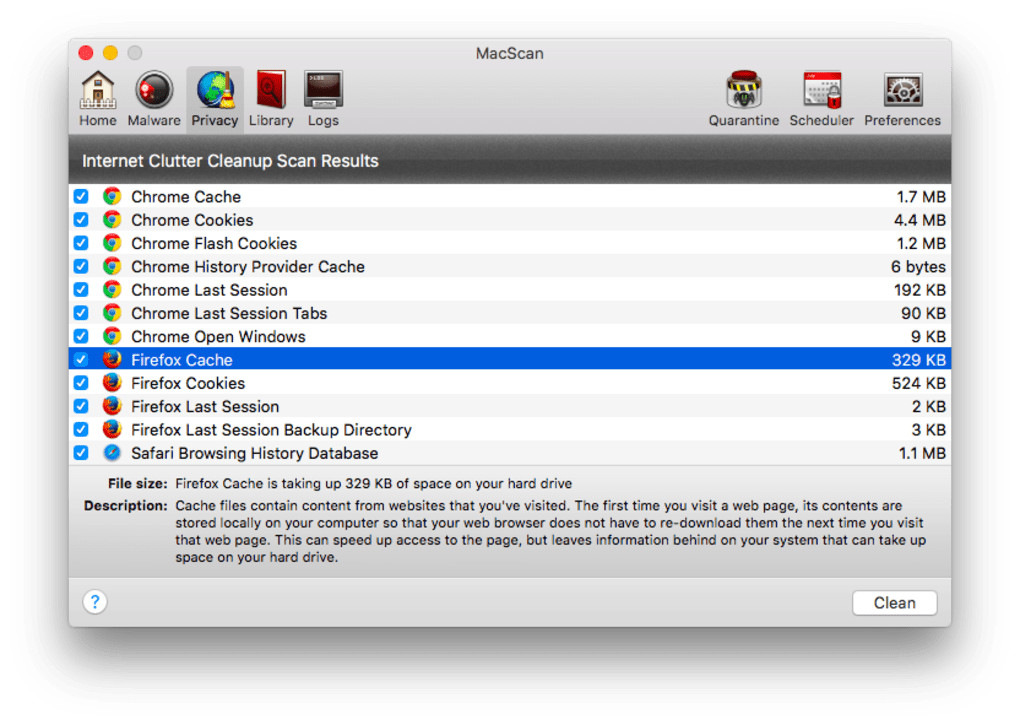Select the Chrome Last Session row label
This screenshot has height=725, width=1020.
(x=209, y=290)
